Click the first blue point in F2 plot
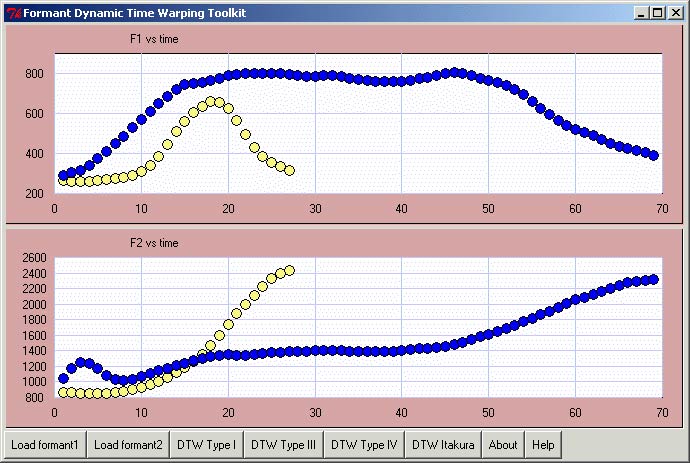The height and width of the screenshot is (463, 690). [63, 378]
